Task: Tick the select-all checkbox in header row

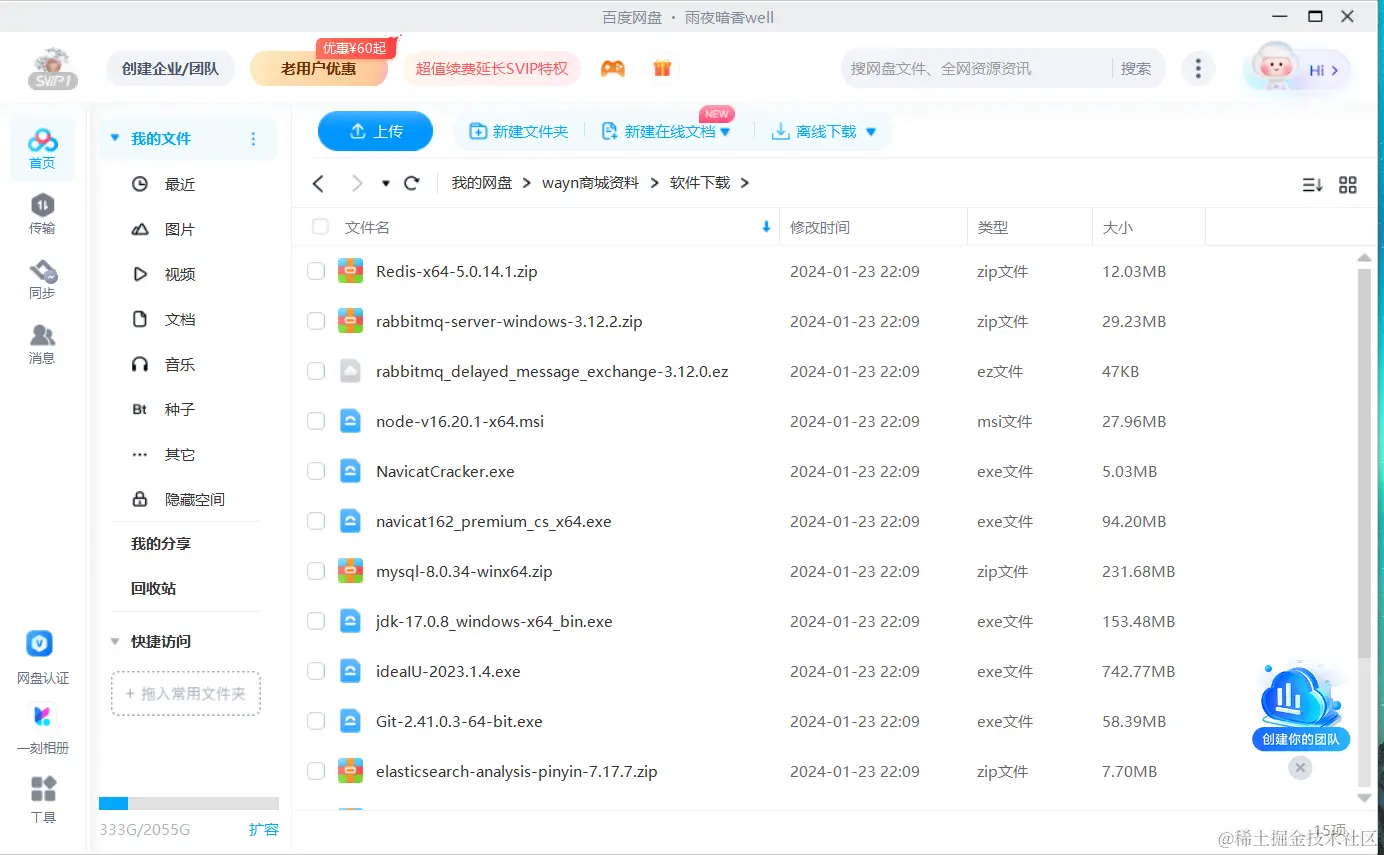Action: (x=321, y=227)
